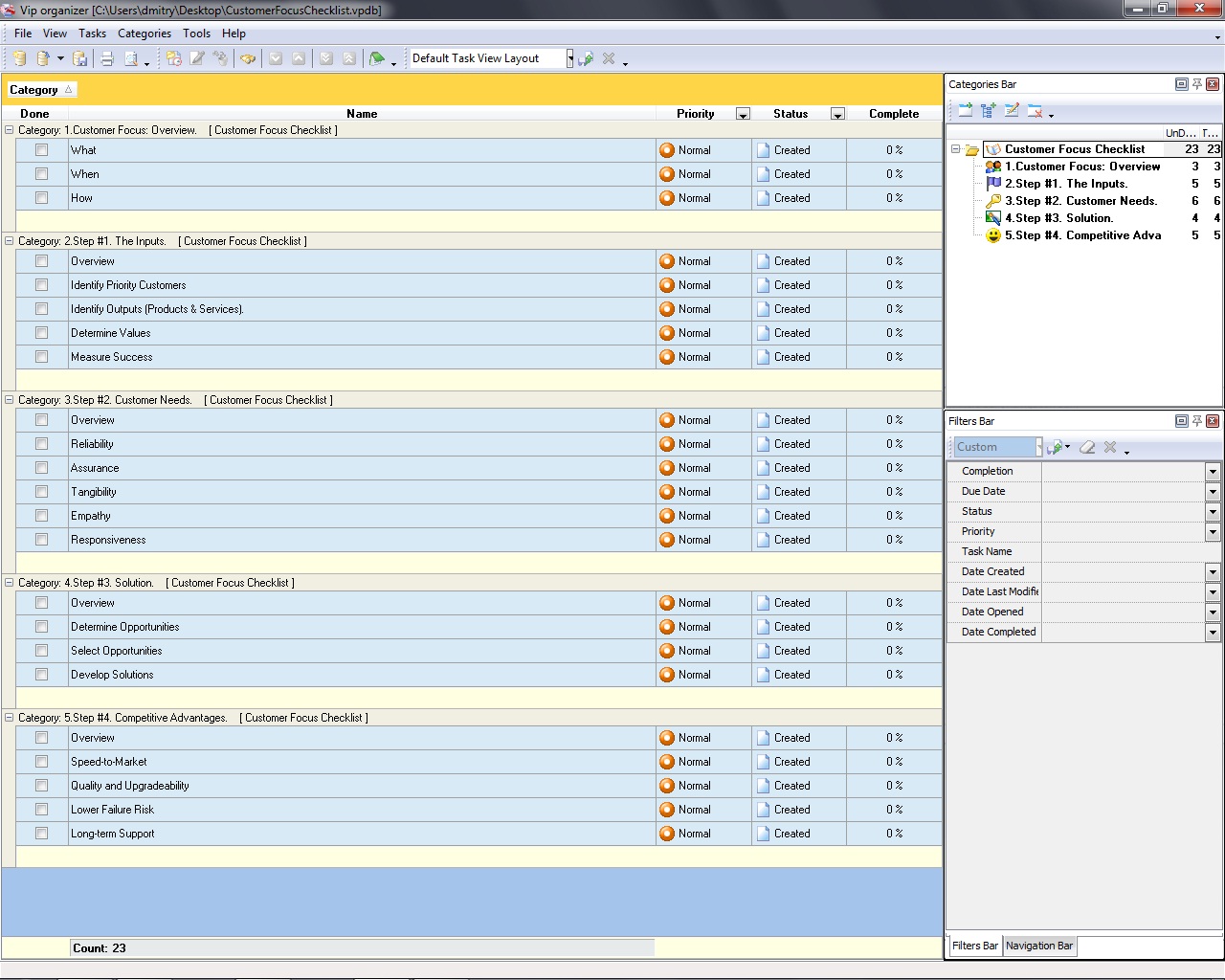Click the Category grouping header button
Viewport: 1225px width, 980px height.
pos(40,90)
